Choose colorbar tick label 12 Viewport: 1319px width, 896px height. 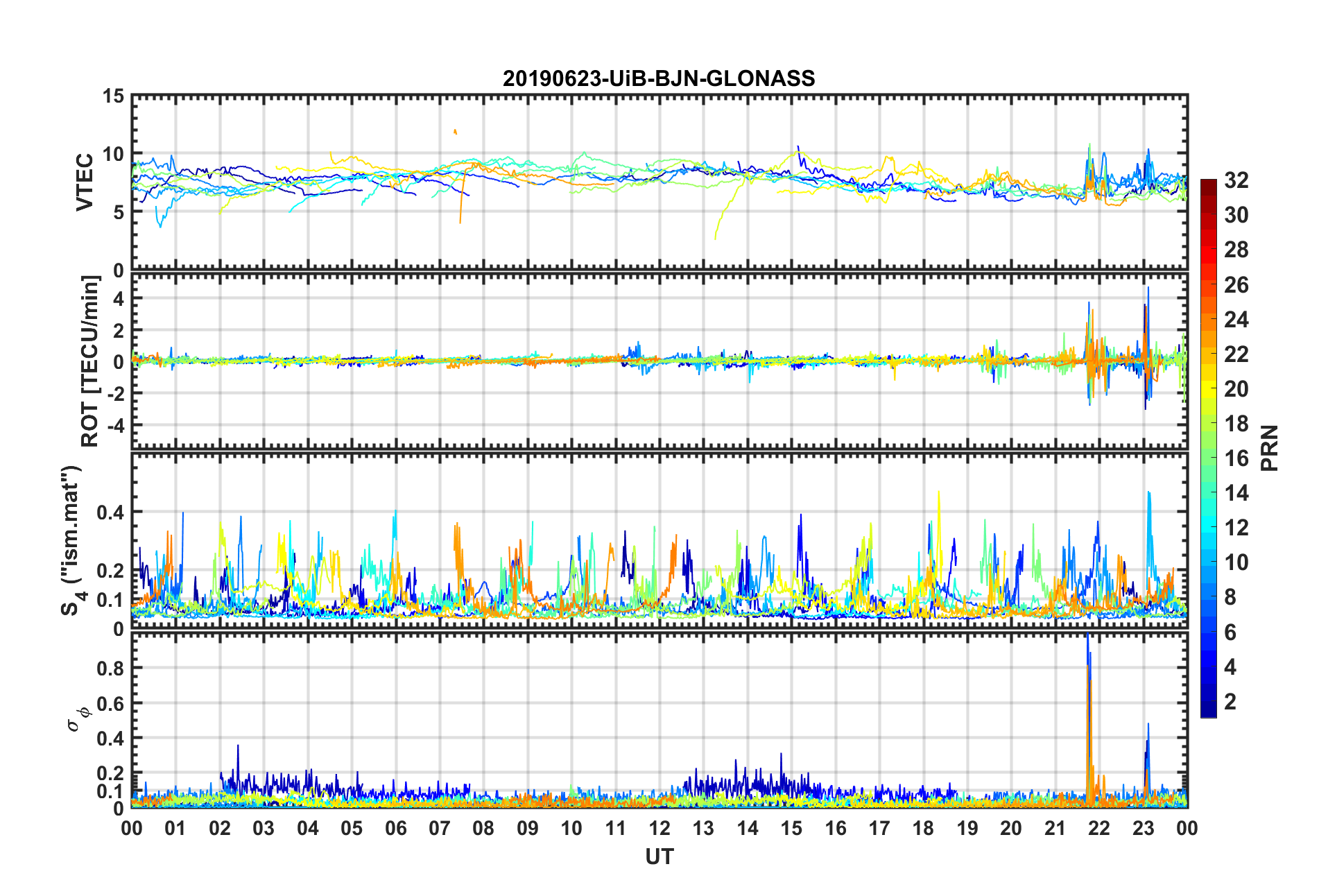pyautogui.click(x=1236, y=528)
